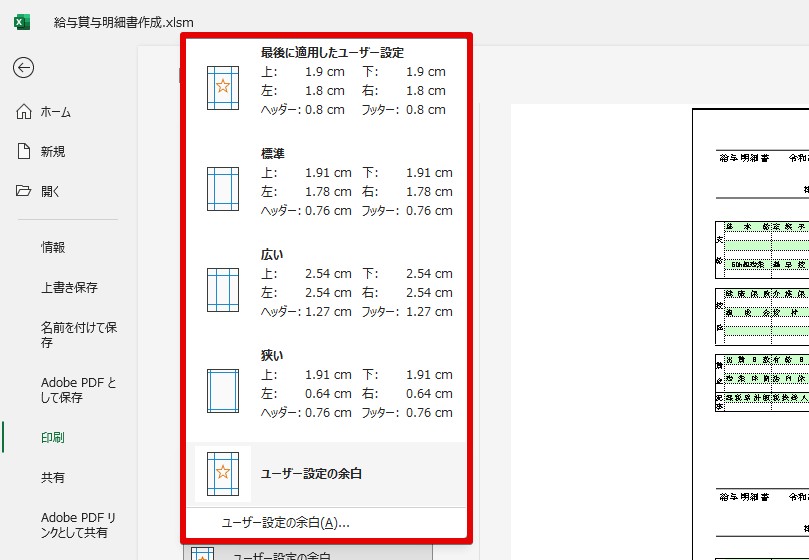This screenshot has width=809, height=560.
Task: Click the back arrow circle icon
Action: (23, 67)
